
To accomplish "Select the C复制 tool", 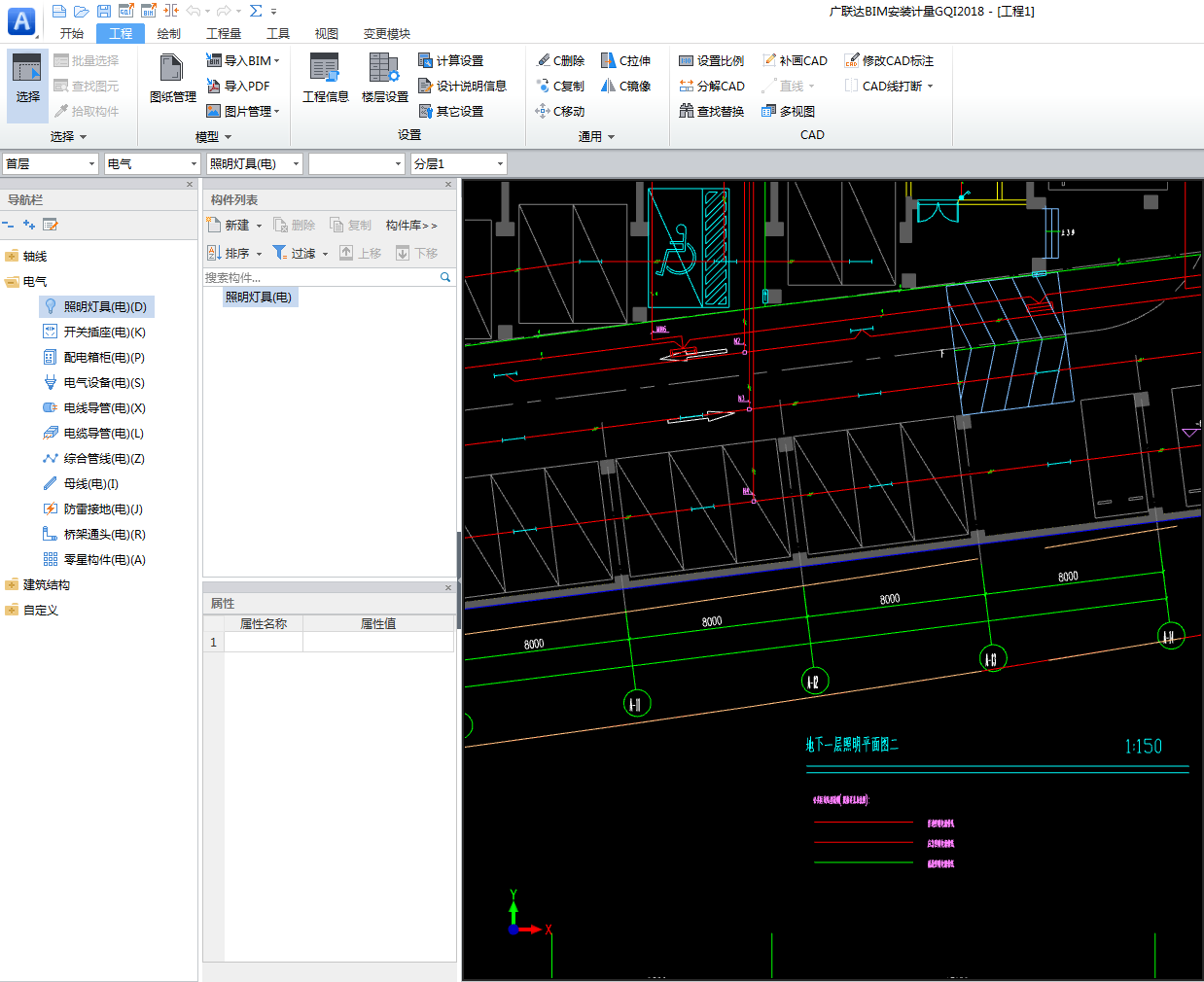I will pyautogui.click(x=560, y=86).
